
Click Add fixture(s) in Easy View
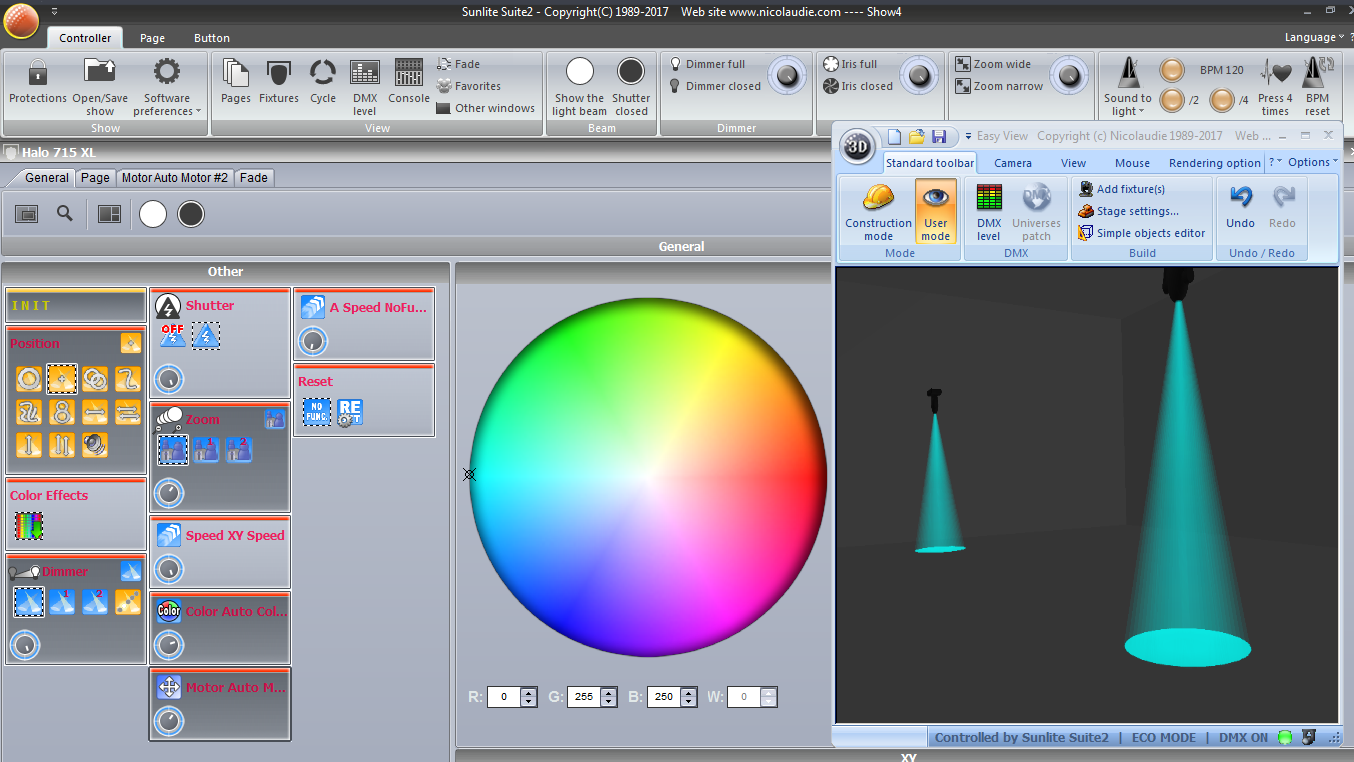[x=1122, y=189]
